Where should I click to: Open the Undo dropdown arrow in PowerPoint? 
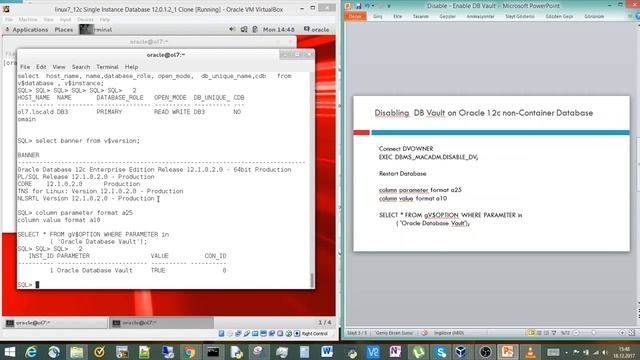pos(373,6)
